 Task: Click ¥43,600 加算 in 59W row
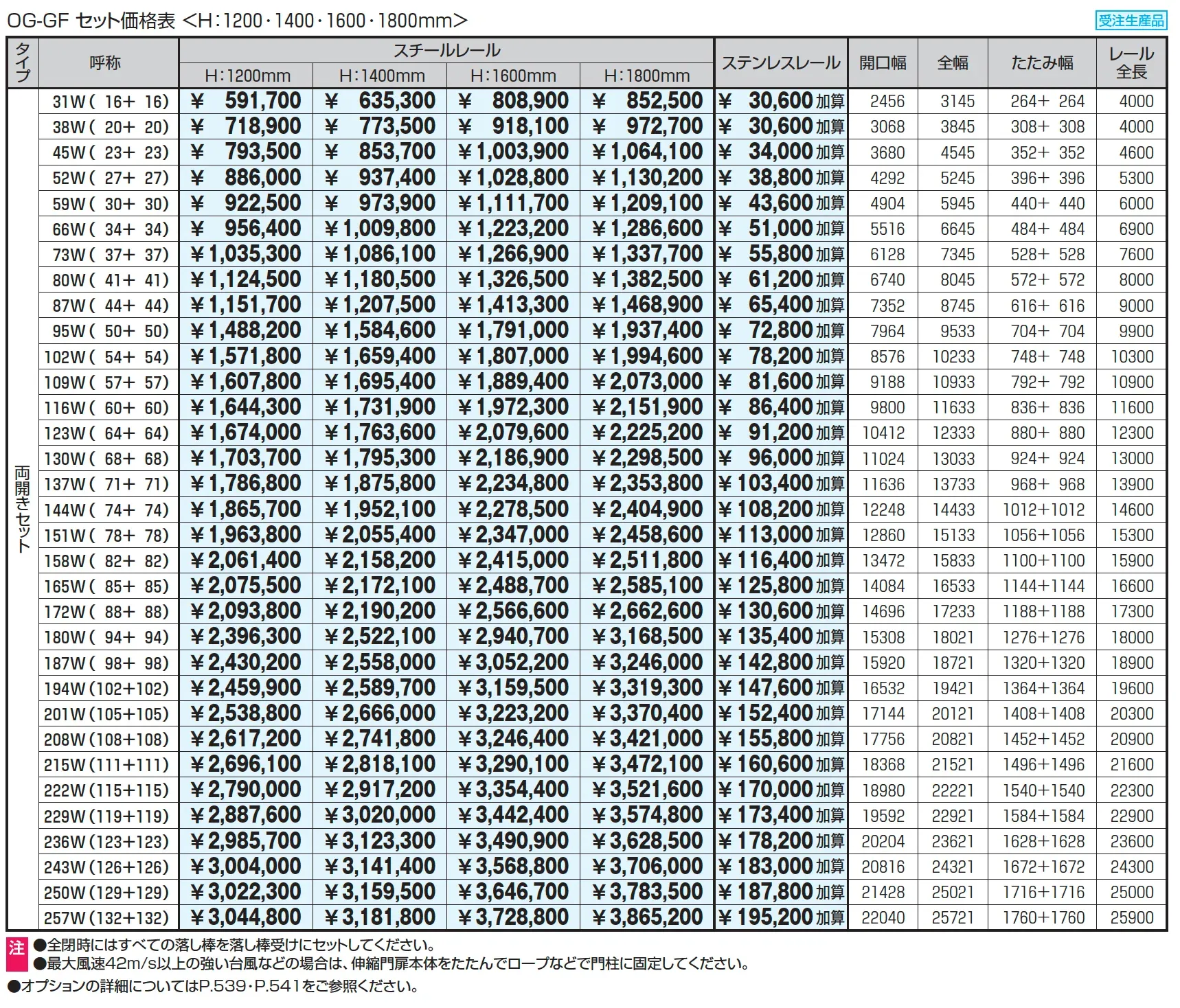click(782, 203)
